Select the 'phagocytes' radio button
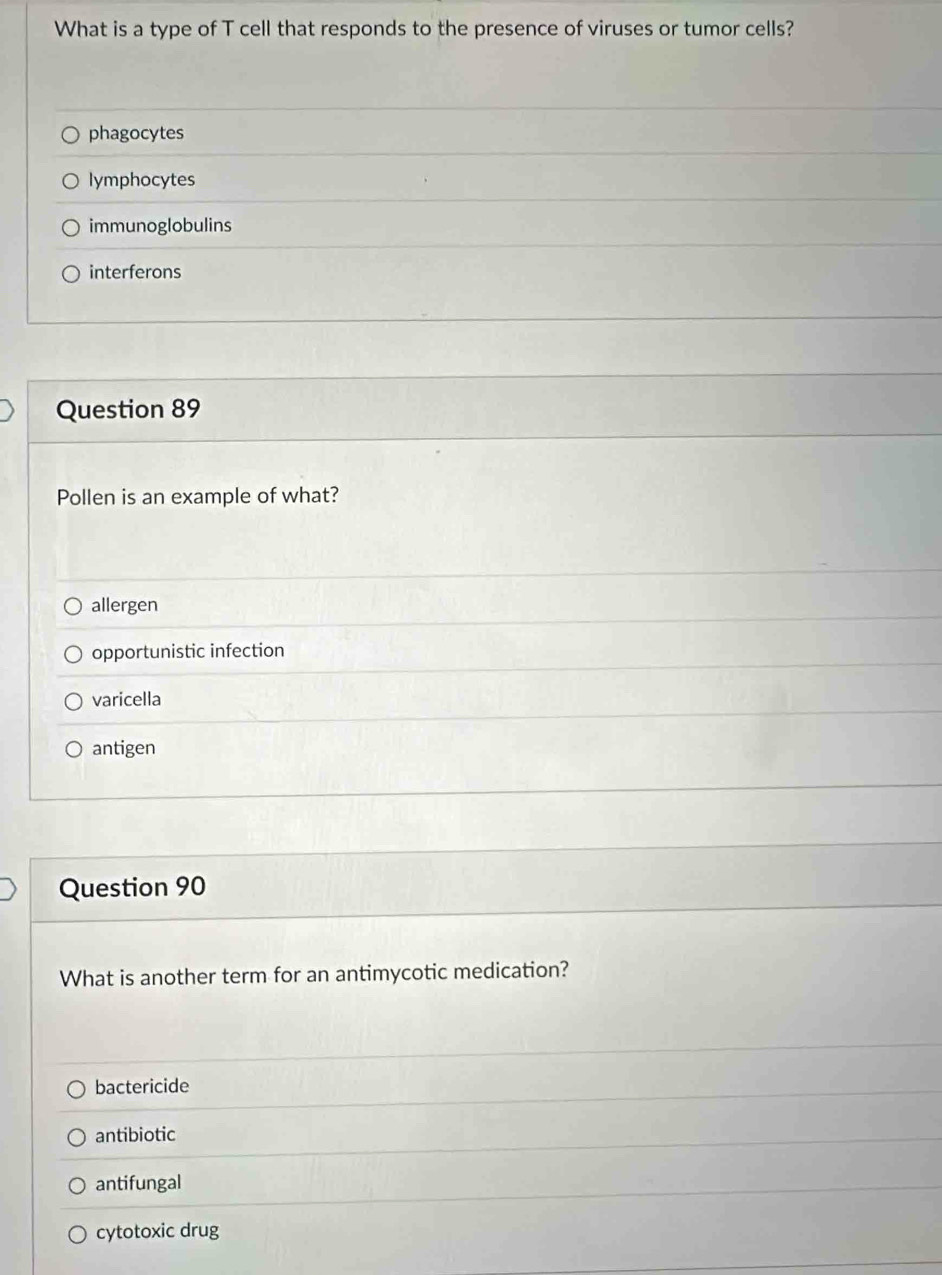Screen dimensions: 942x1275 [71, 134]
